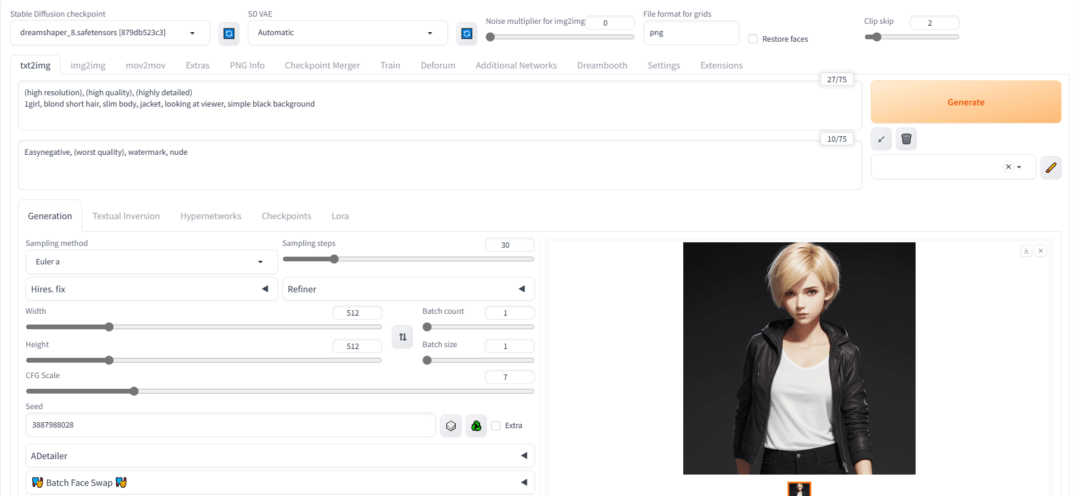
Task: Expand the Hires. fix section
Action: coord(150,289)
